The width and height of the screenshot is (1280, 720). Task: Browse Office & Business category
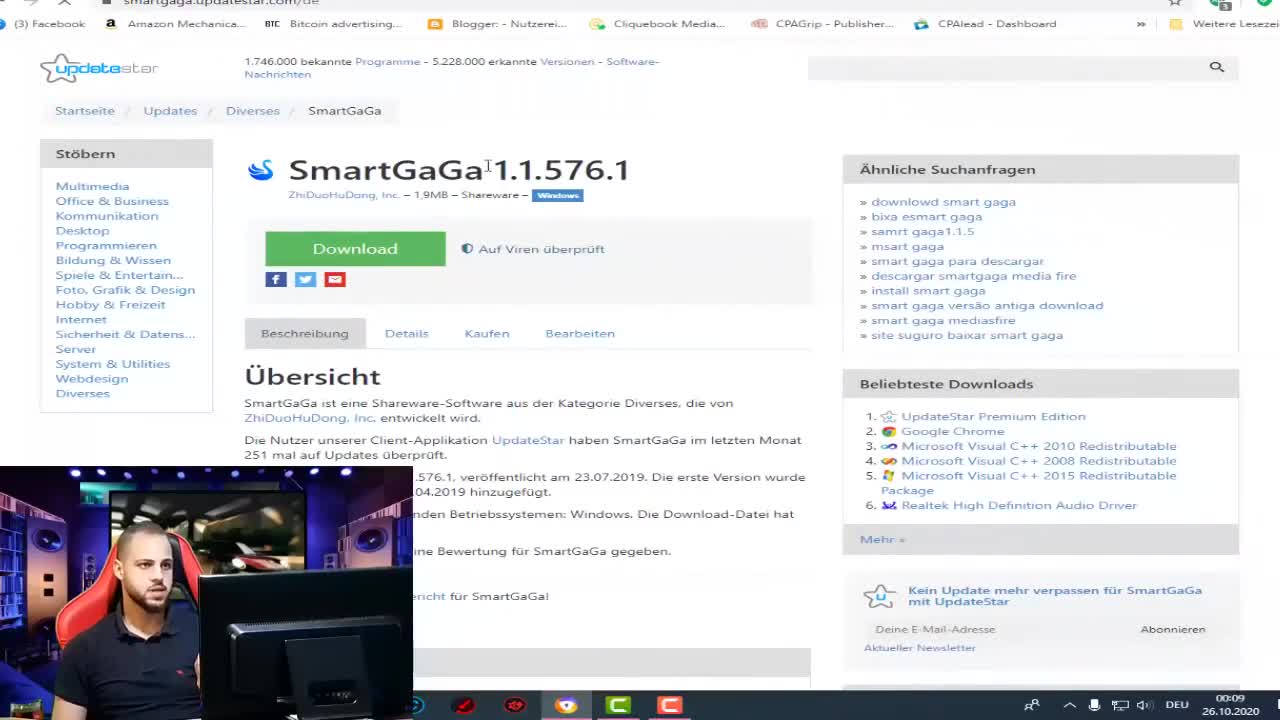click(112, 201)
